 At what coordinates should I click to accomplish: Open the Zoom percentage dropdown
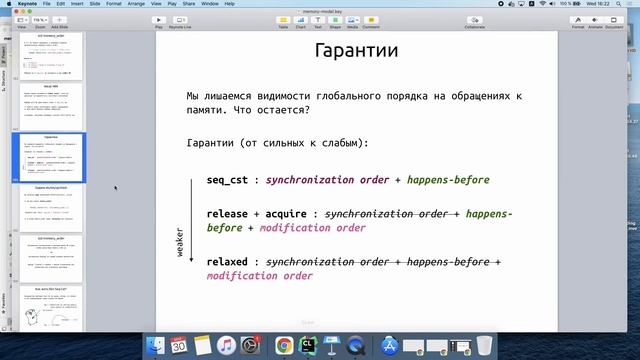tap(40, 20)
